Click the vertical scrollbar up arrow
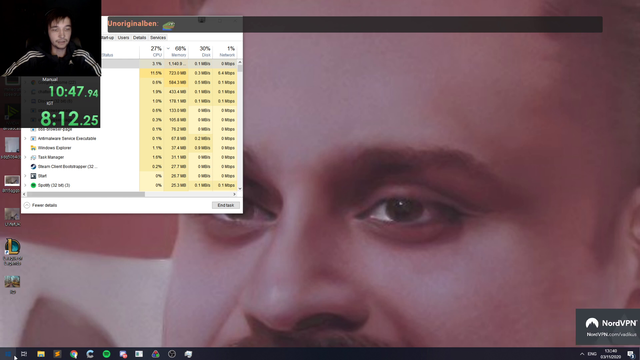Screen dimensions: 640x360 pyautogui.click(x=240, y=62)
